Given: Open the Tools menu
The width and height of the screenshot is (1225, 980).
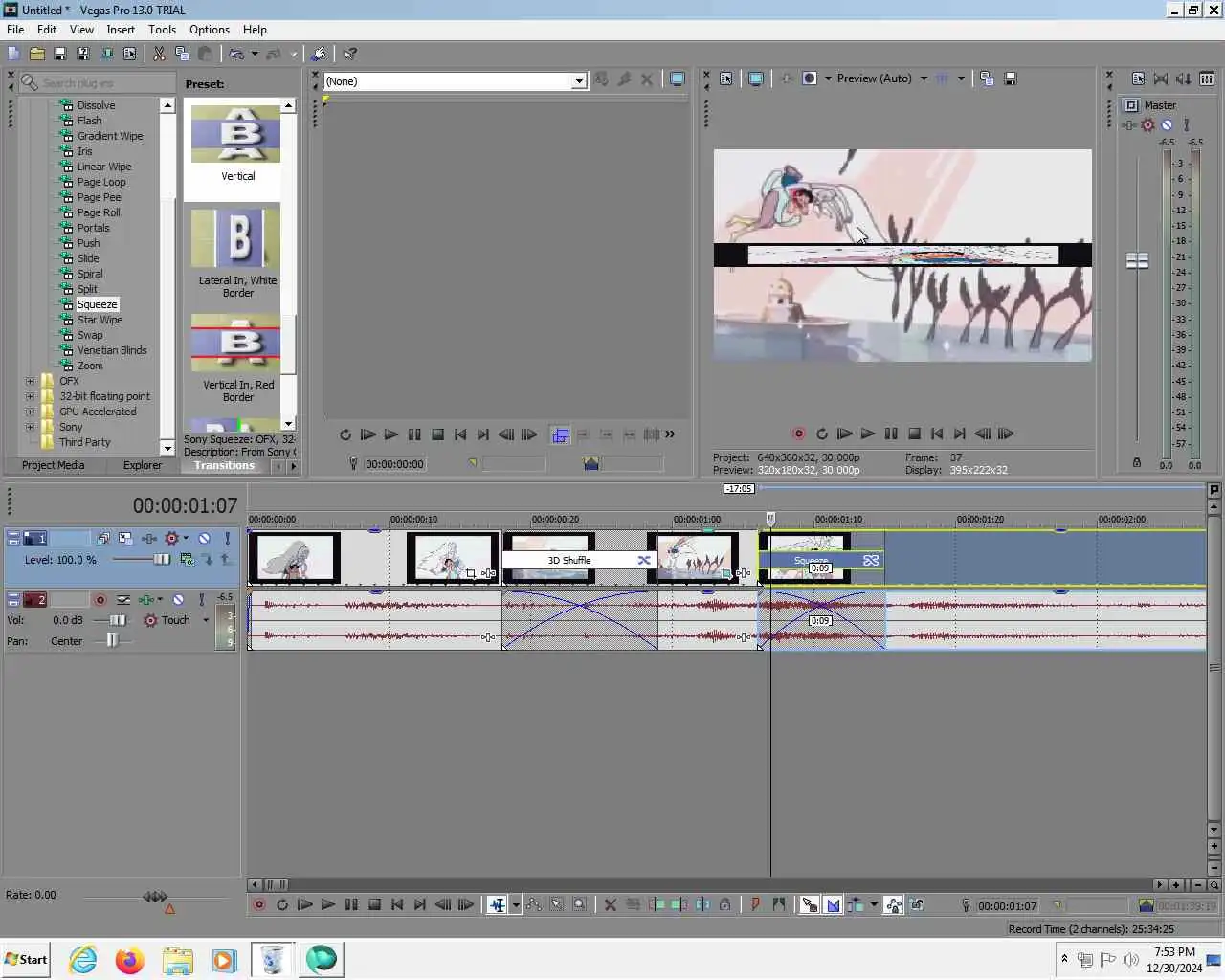Looking at the screenshot, I should pyautogui.click(x=162, y=30).
